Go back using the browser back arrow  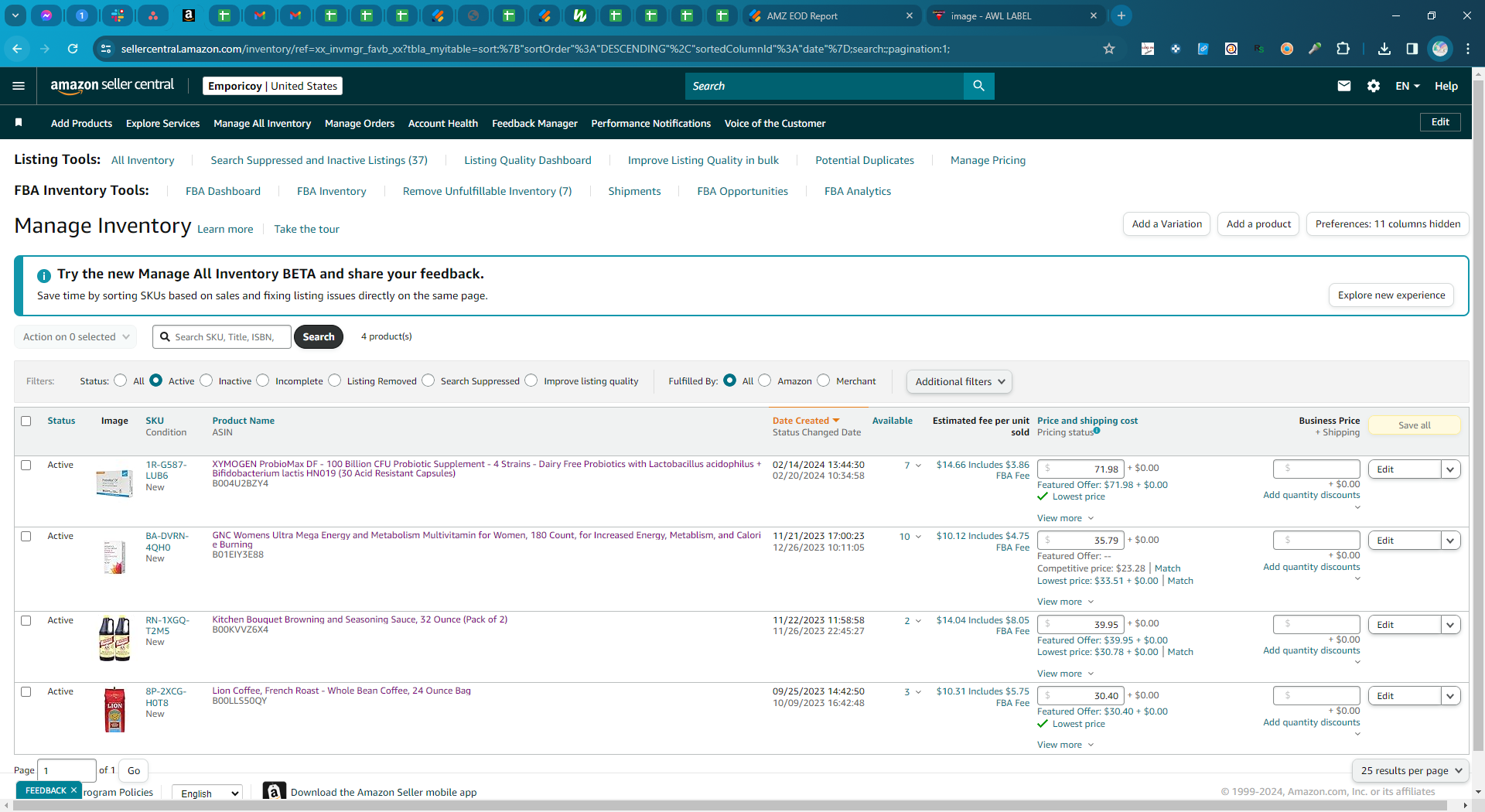17,49
